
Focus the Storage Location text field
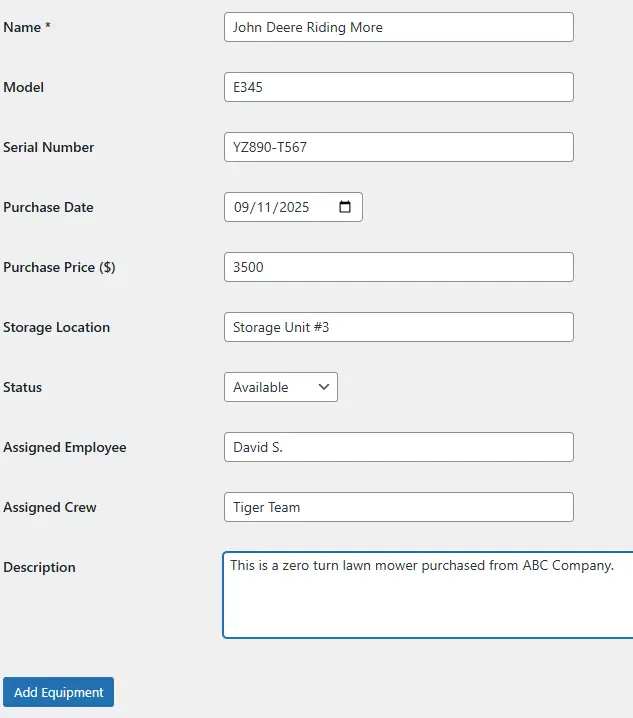pyautogui.click(x=398, y=327)
